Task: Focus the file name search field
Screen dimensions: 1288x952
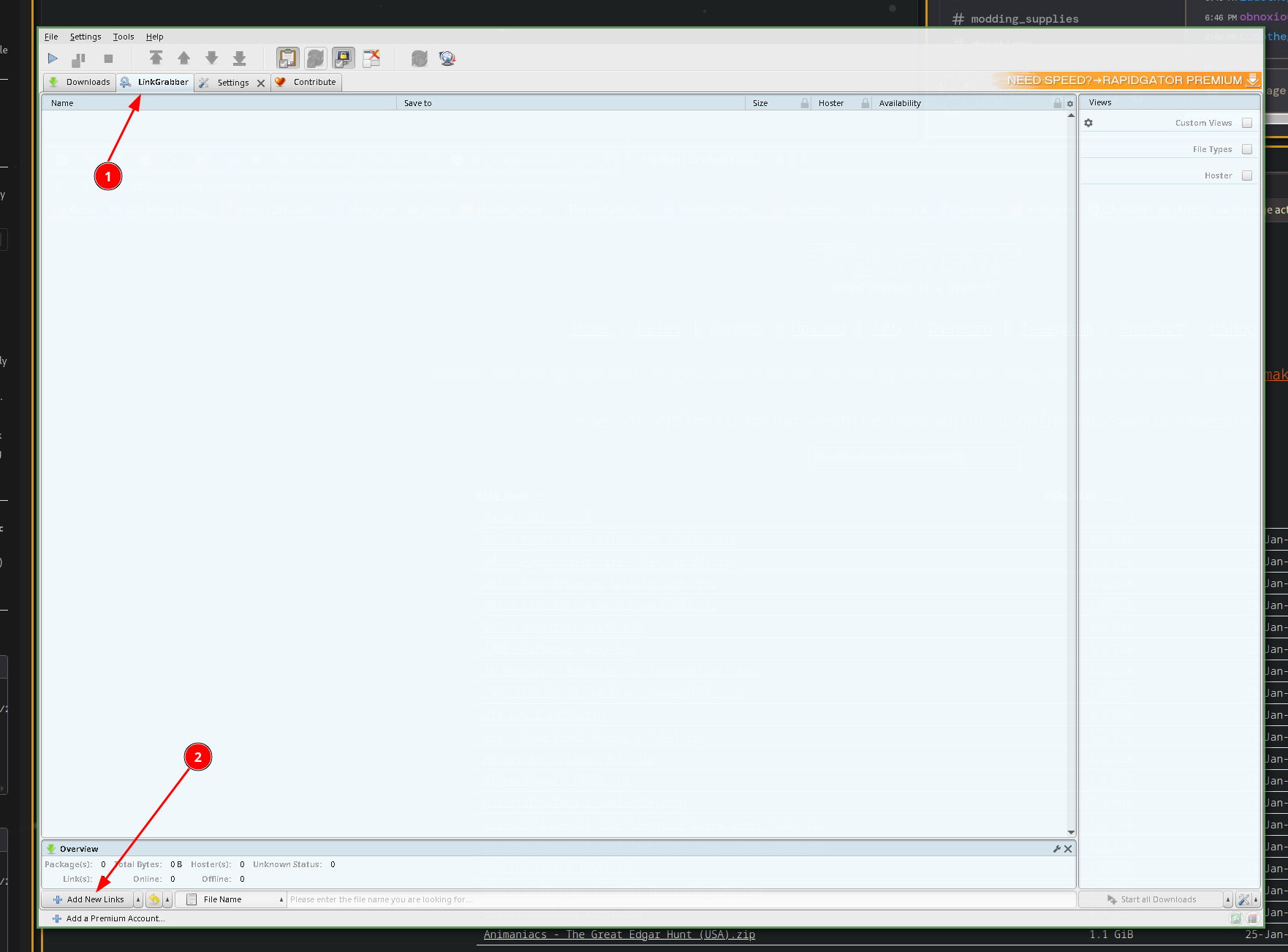Action: [x=681, y=899]
